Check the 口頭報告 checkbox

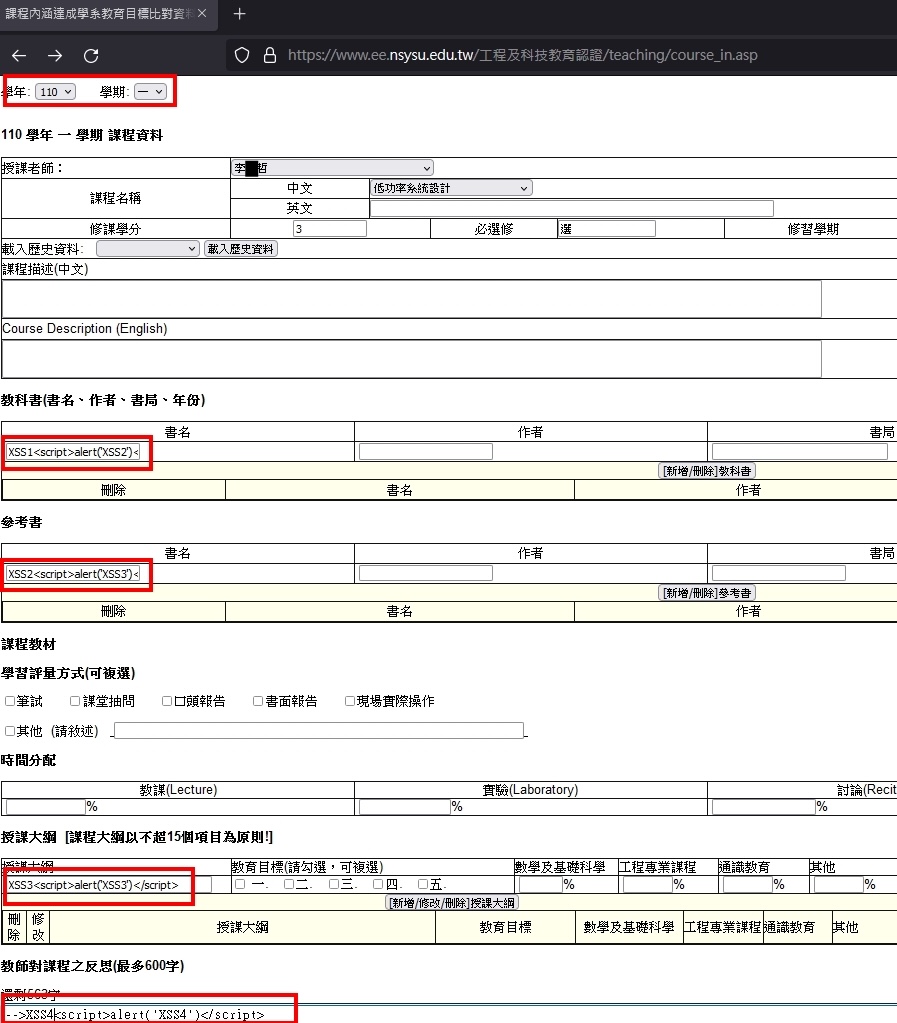pos(167,701)
